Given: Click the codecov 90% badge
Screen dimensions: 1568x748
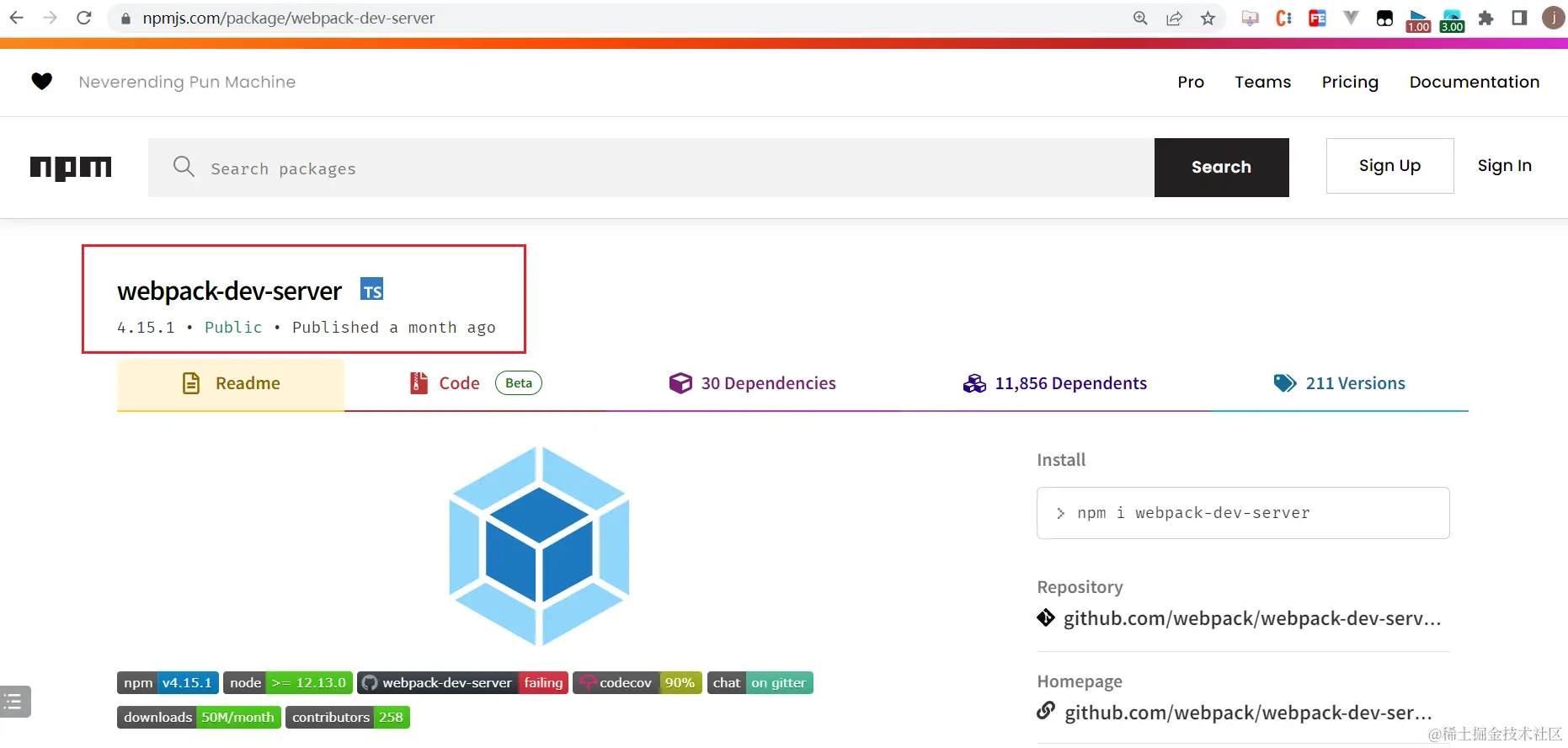Looking at the screenshot, I should coord(637,682).
